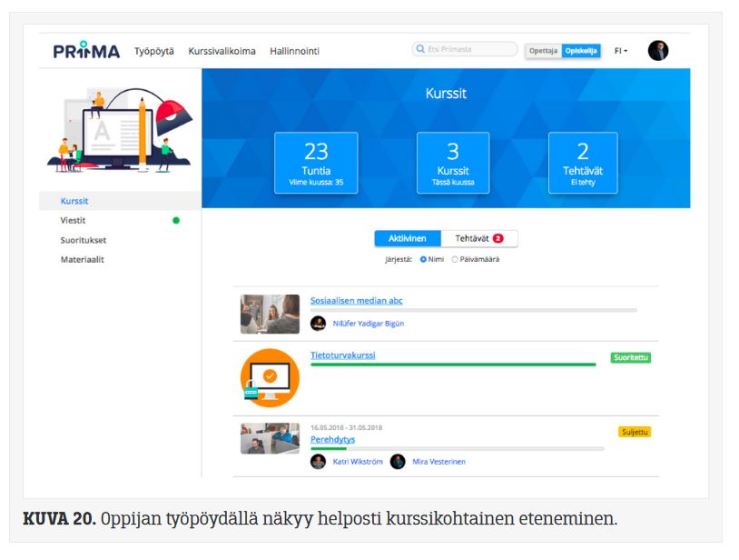Switch to Opiskelija role
Image resolution: width=739 pixels, height=560 pixels.
[581, 51]
